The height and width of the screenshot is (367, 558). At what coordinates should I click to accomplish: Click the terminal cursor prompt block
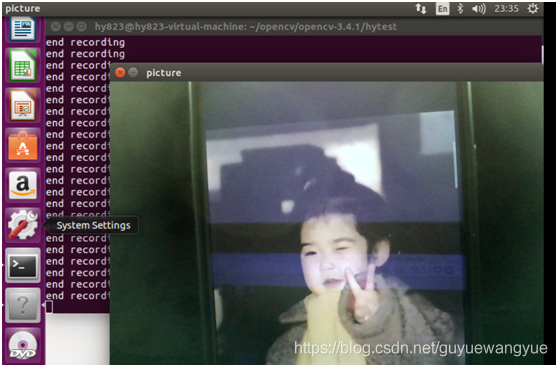pos(49,307)
